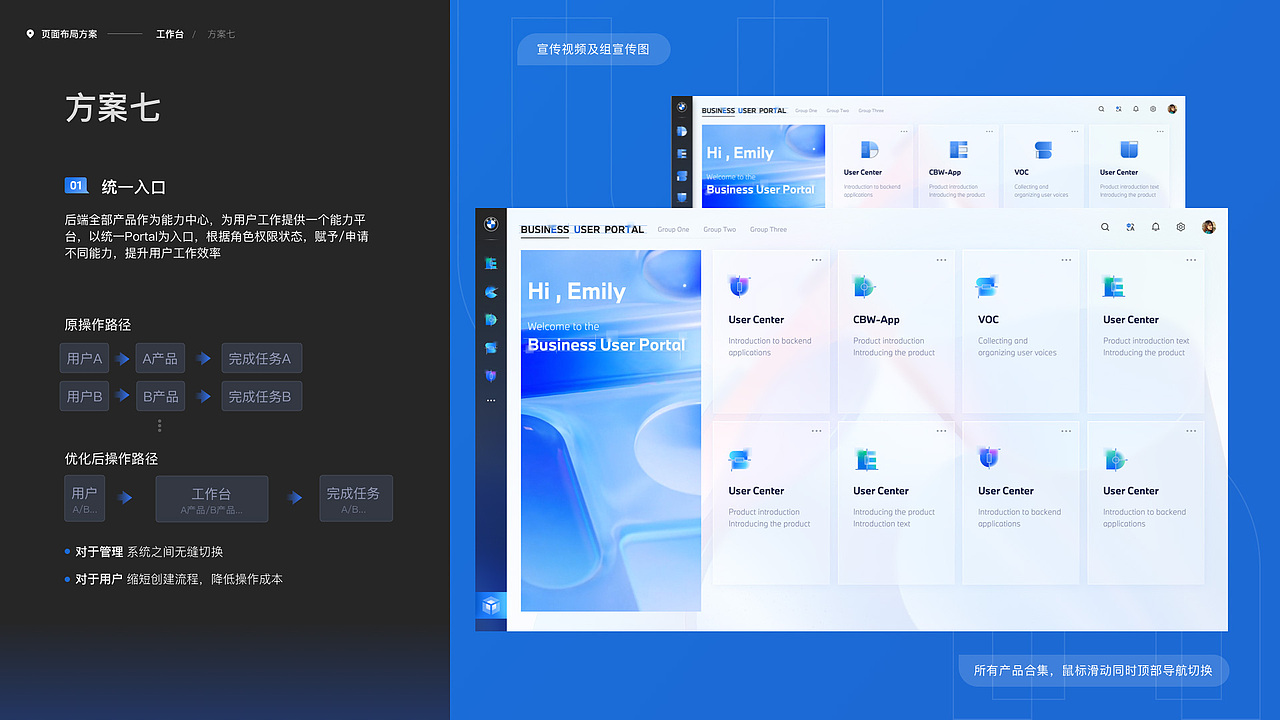Select BUSINESS USER PORTAL tab in back window
This screenshot has height=720, width=1280.
click(x=744, y=111)
